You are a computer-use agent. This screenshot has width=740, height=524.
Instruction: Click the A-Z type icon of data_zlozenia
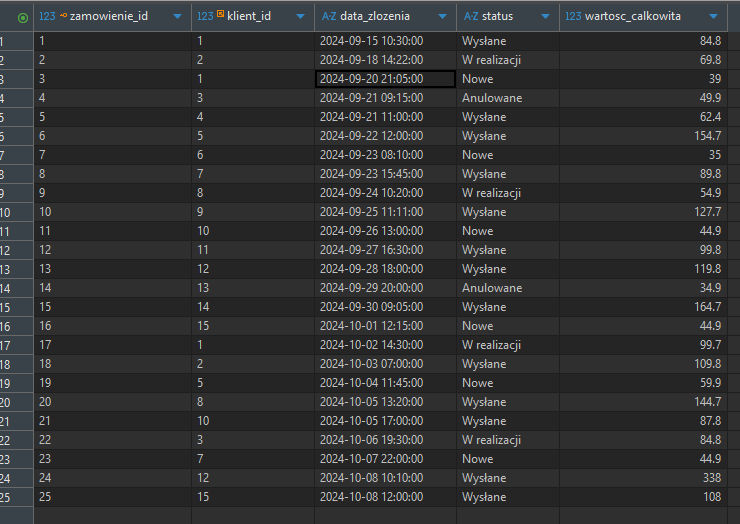coord(329,17)
